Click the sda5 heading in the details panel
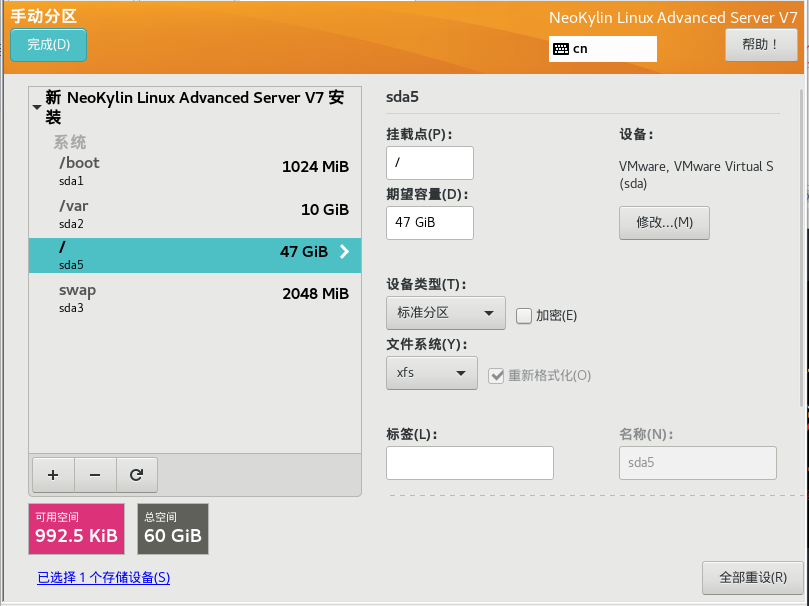 [402, 97]
